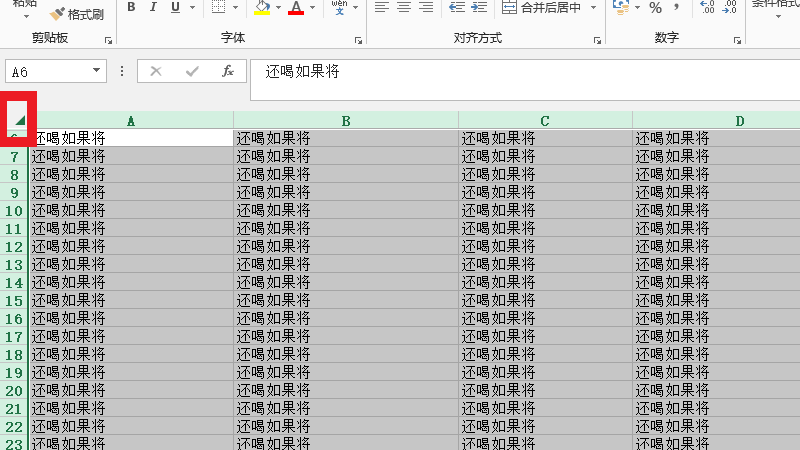Open the font group (字体) dialog launcher
800x450 pixels.
tap(358, 41)
